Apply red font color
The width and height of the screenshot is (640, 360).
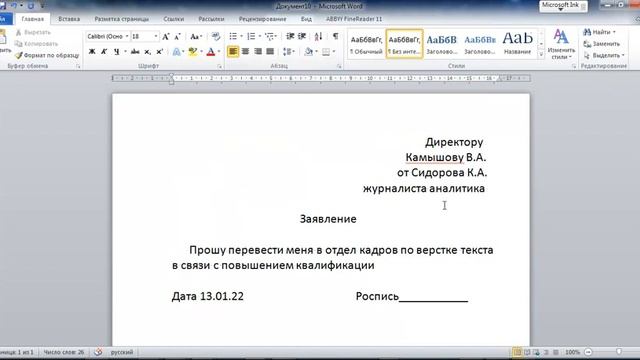click(211, 52)
